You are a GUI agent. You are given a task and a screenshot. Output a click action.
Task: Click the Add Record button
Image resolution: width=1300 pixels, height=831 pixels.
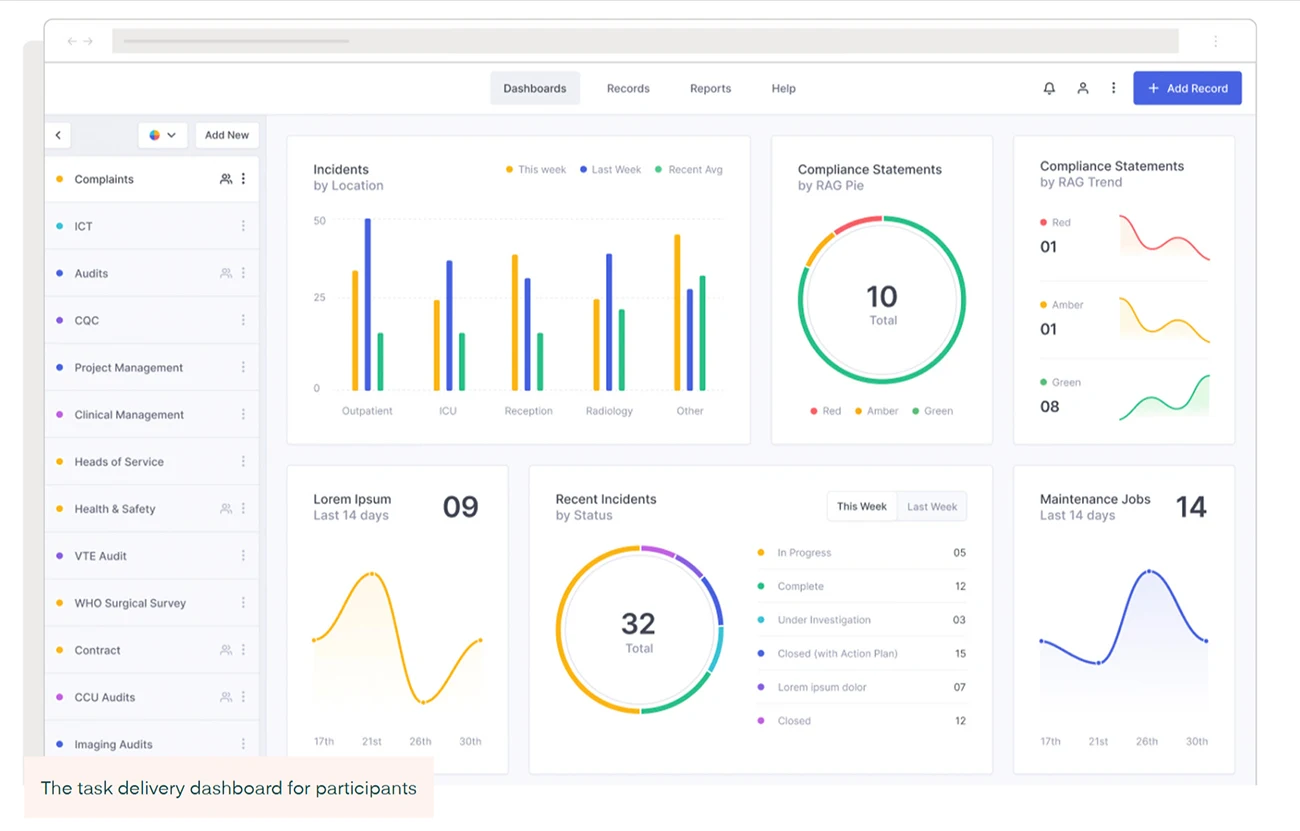pos(1187,88)
